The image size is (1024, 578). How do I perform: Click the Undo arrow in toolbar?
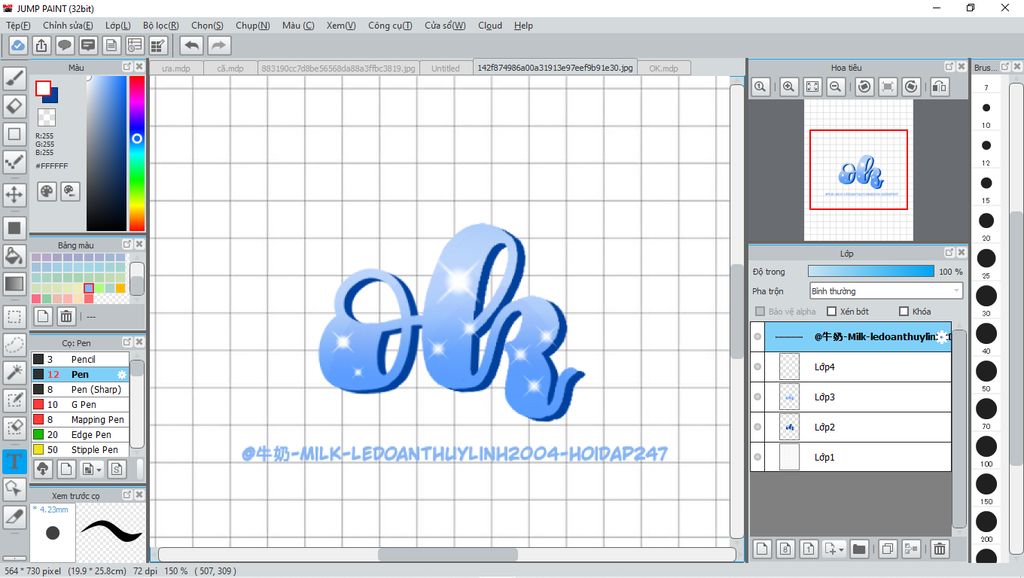click(192, 45)
